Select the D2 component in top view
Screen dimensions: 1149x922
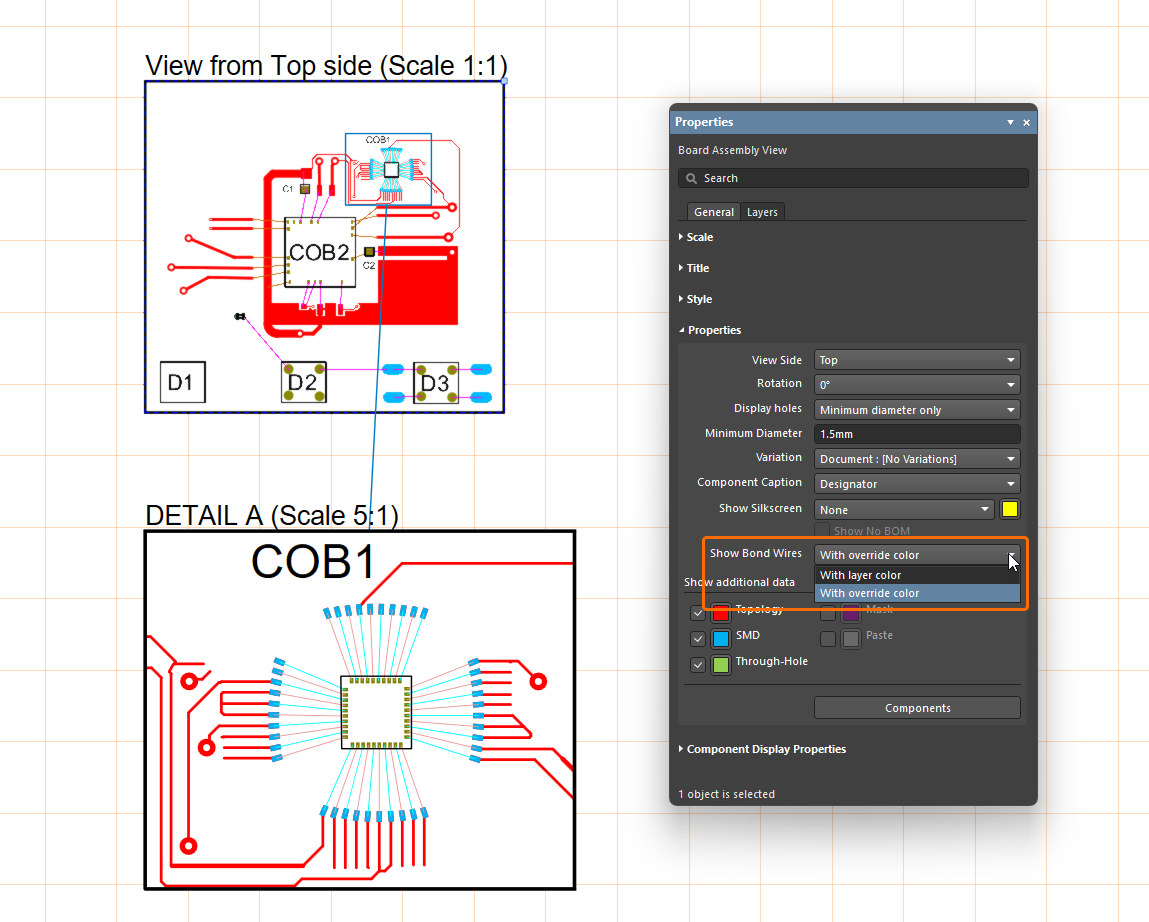[303, 382]
